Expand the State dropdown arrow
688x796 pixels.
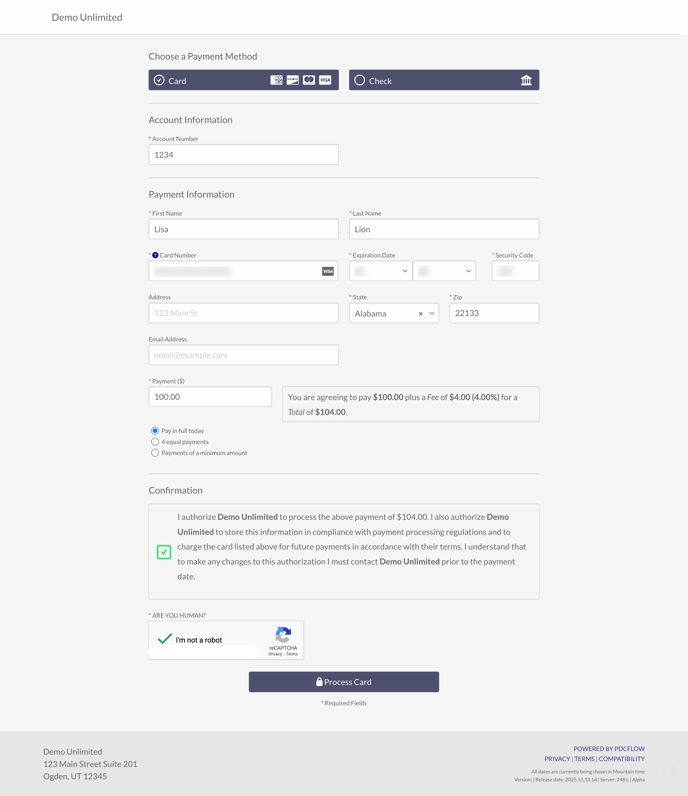432,314
